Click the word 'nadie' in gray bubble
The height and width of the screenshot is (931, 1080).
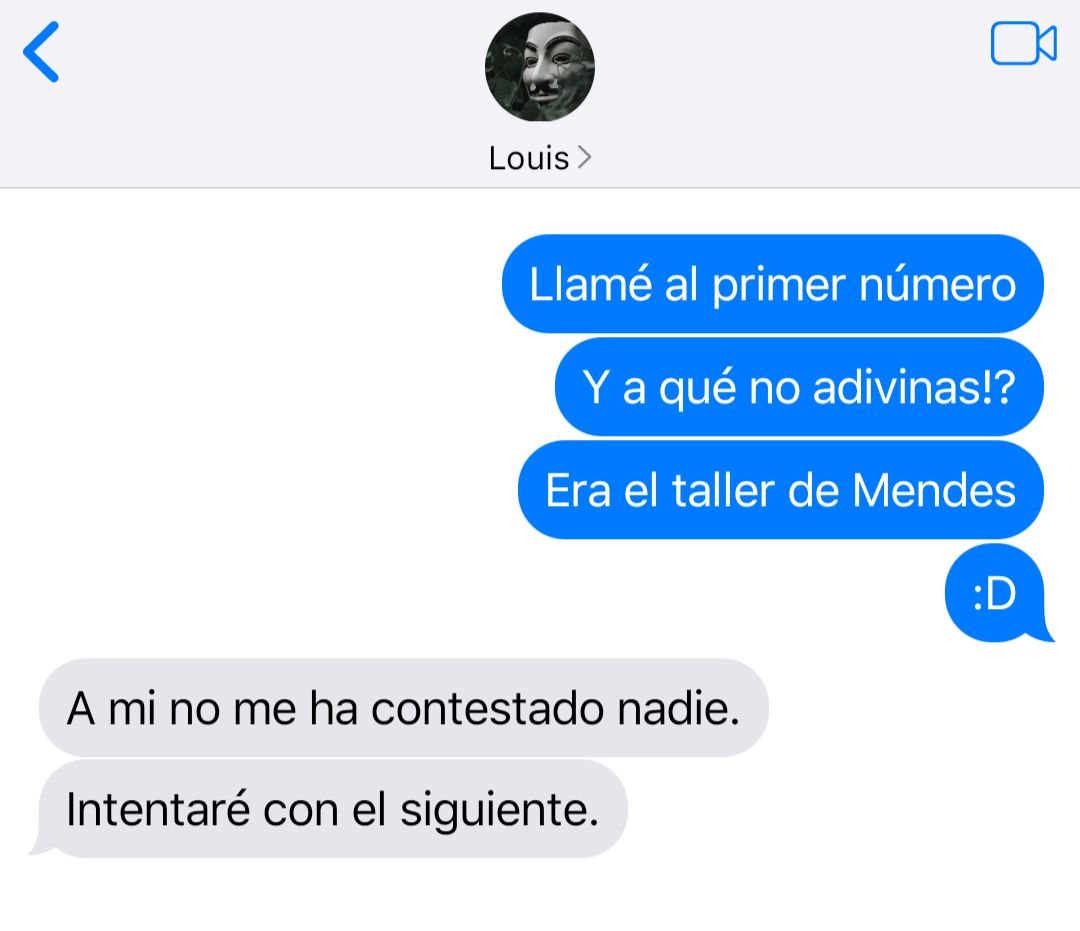(x=672, y=708)
